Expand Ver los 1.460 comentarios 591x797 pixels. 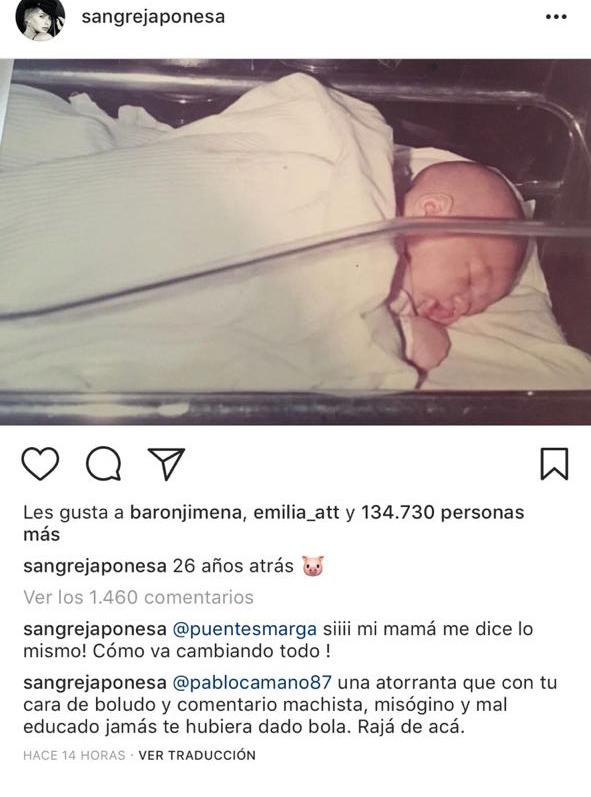pyautogui.click(x=138, y=597)
